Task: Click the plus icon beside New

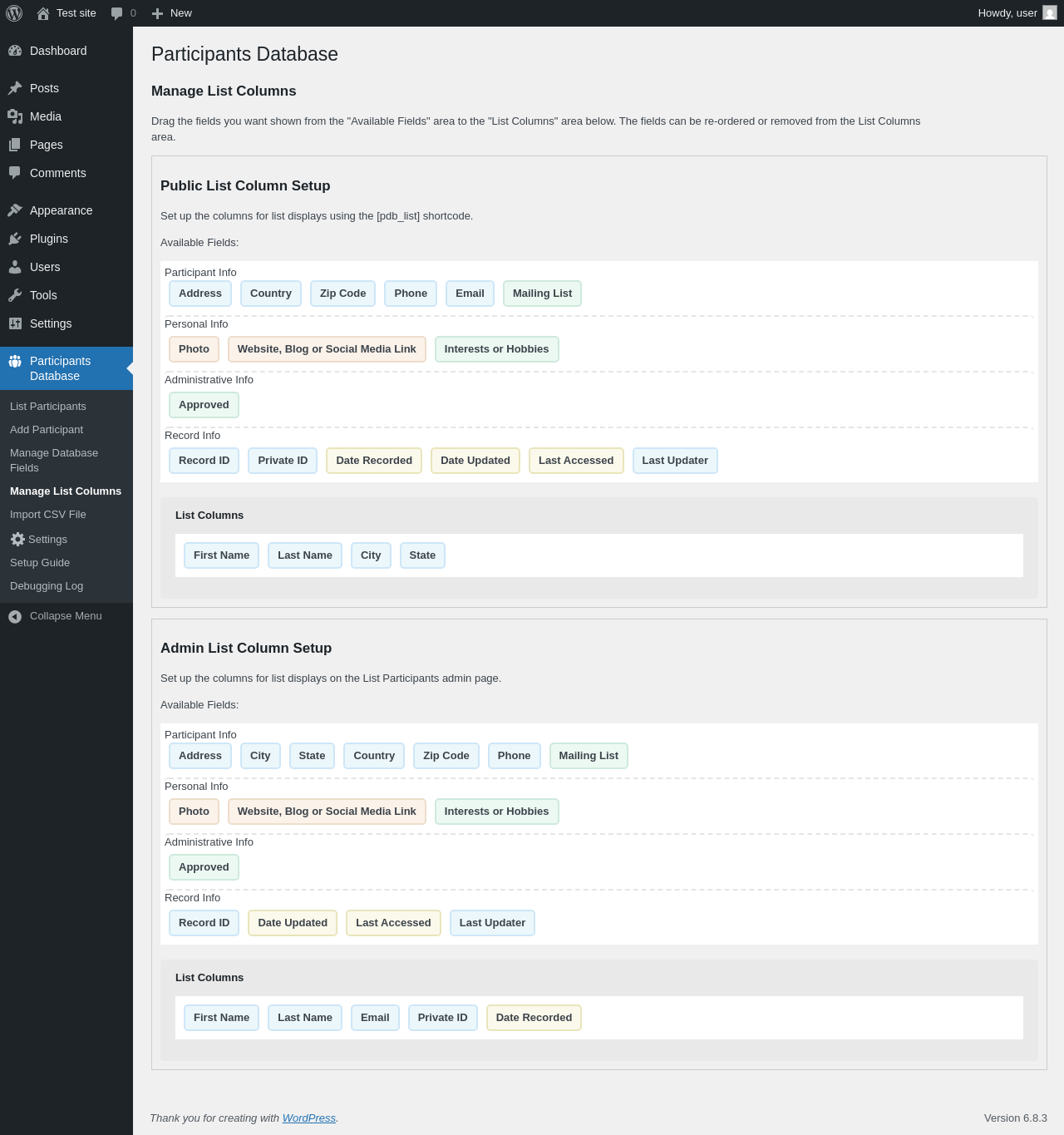Action: point(157,13)
